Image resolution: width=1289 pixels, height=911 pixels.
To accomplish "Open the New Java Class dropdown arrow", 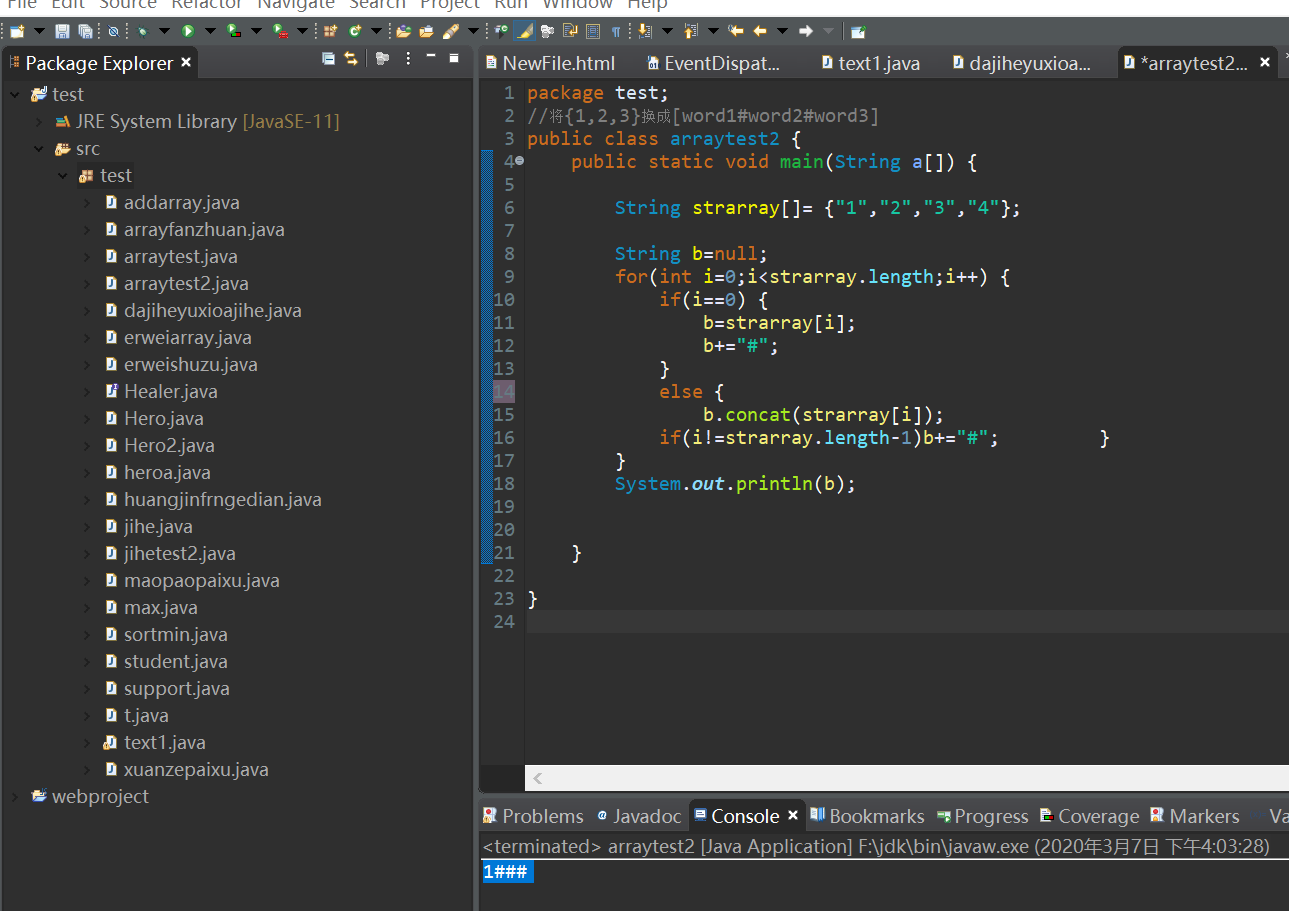I will tap(376, 31).
